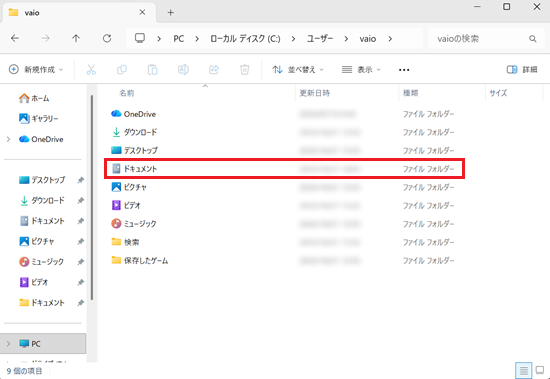
Task: Select pinned デスクトップ in sidebar
Action: (x=42, y=180)
